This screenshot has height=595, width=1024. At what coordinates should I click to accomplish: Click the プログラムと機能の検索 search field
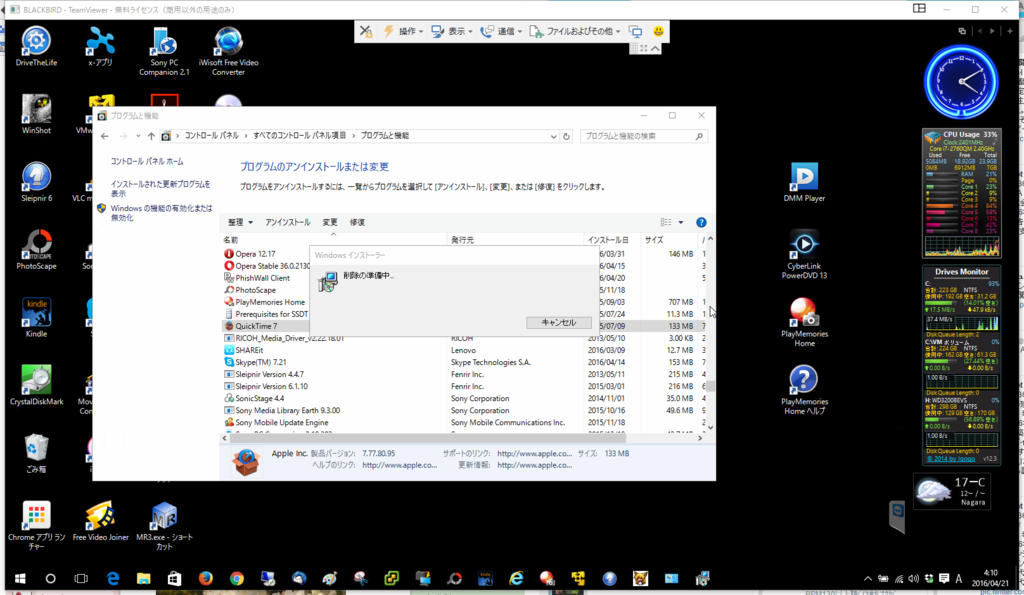coord(643,136)
